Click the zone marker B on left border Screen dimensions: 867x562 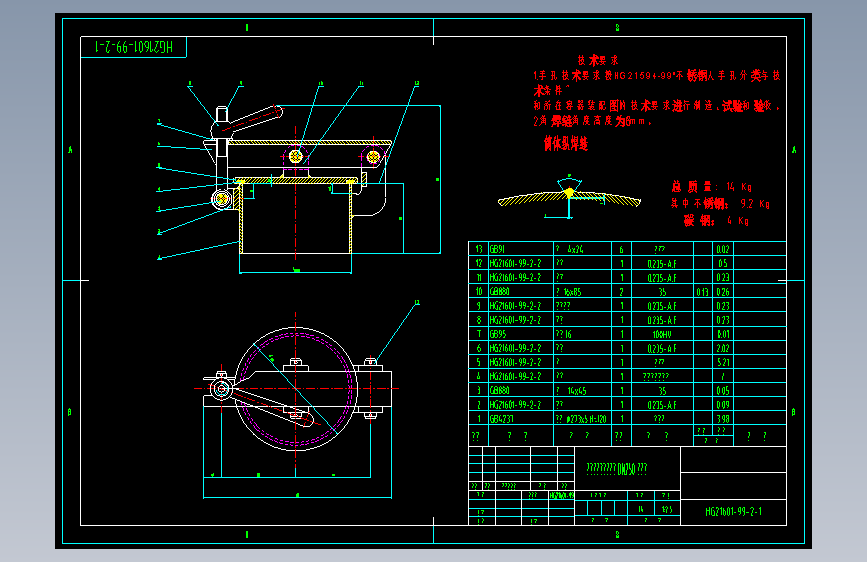(70, 412)
